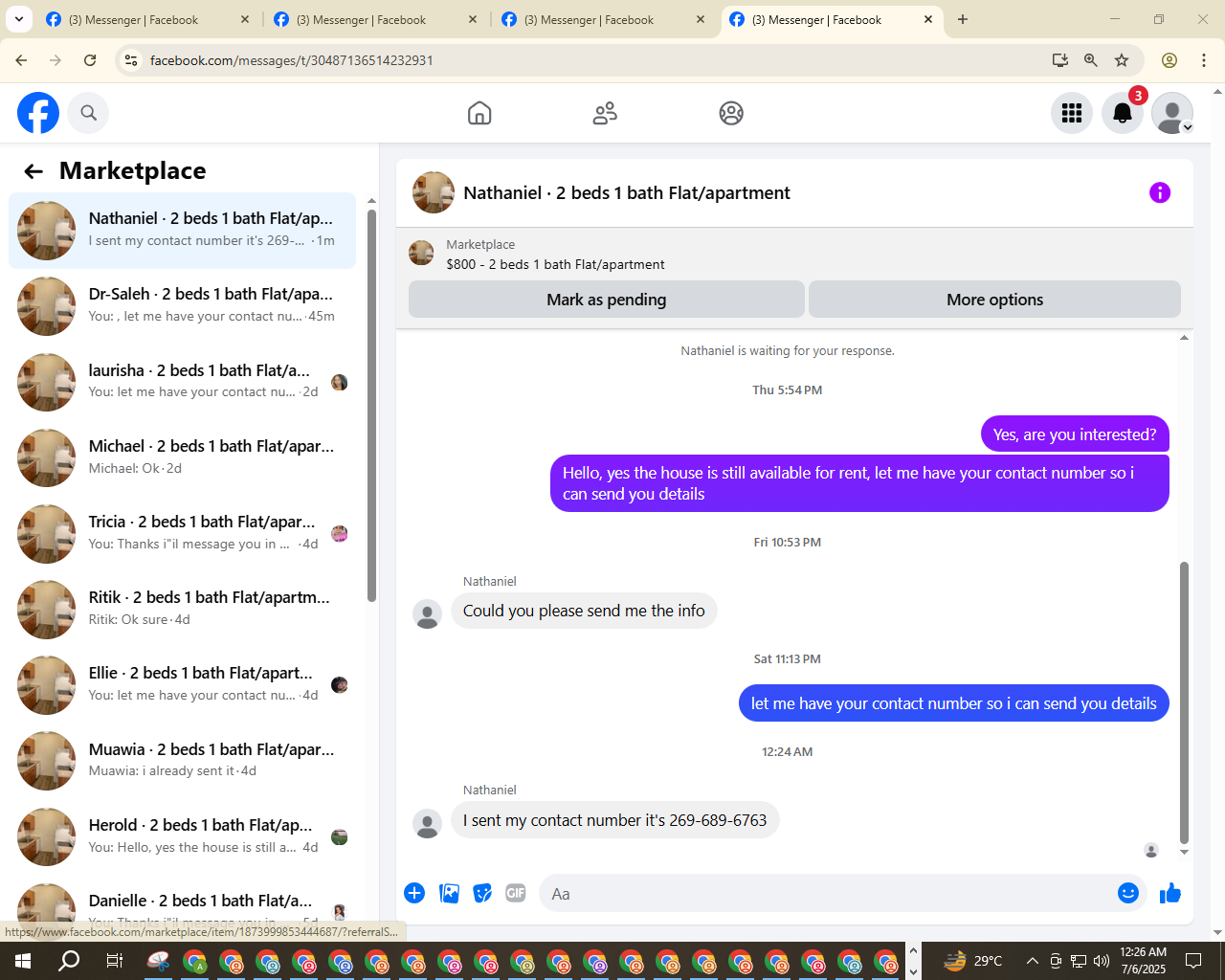Click the 'Yes, are you interested?' bubble
This screenshot has height=980, width=1225.
[1075, 434]
